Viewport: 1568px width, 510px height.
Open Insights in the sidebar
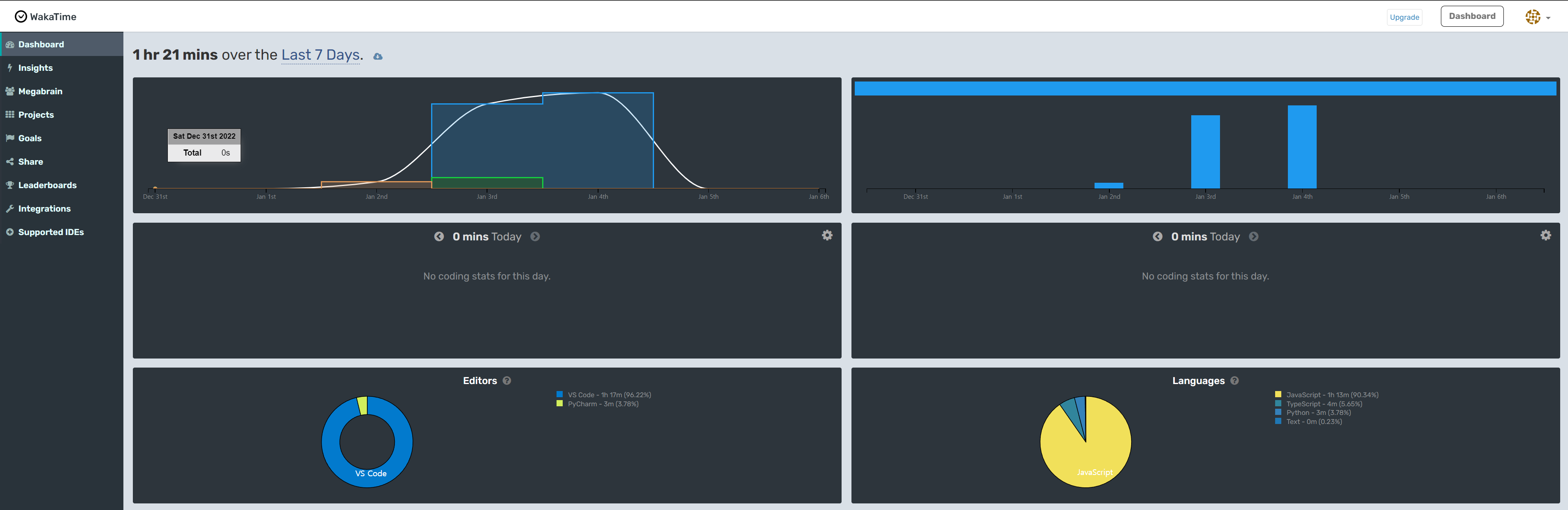pos(35,68)
